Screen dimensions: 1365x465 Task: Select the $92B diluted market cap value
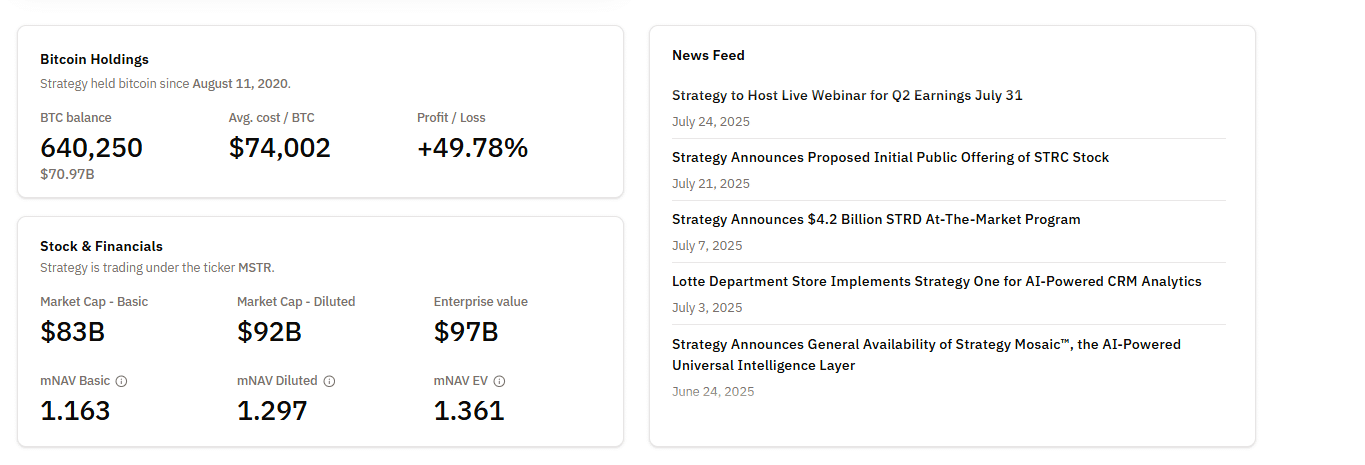[269, 332]
